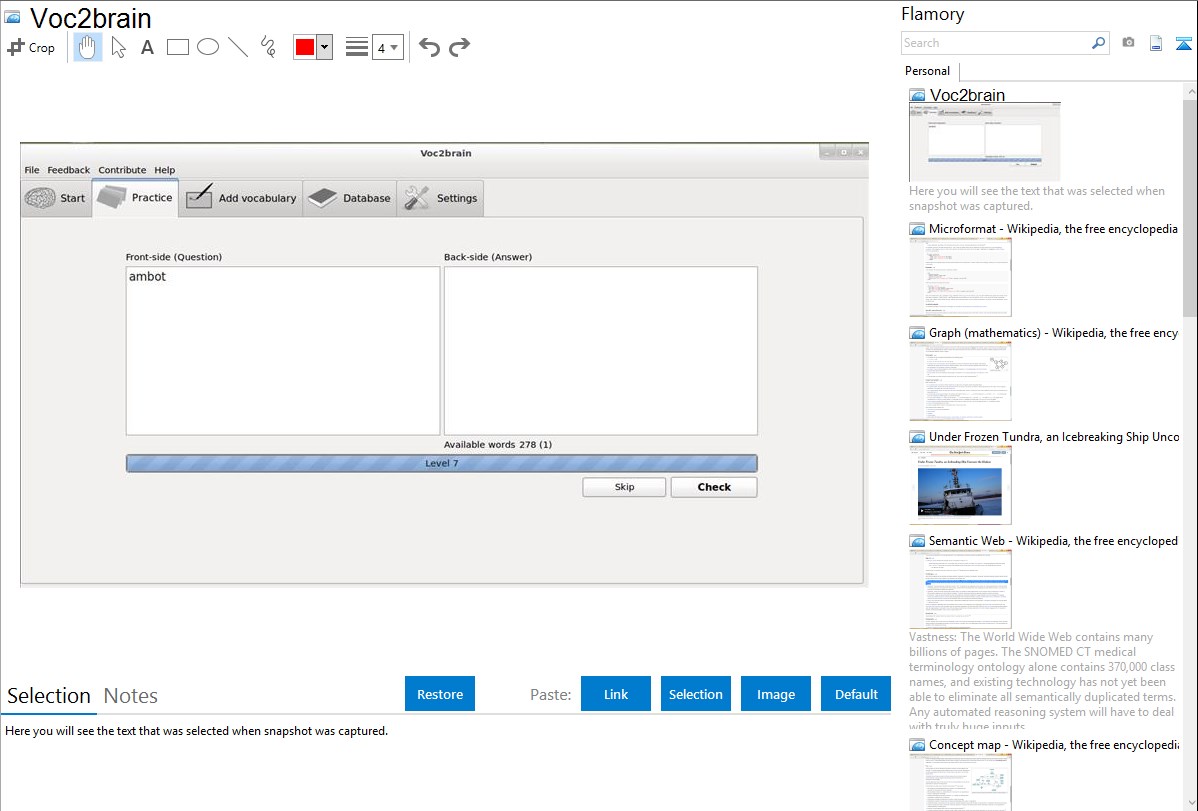Undo the last annotation
The image size is (1198, 811).
click(429, 47)
